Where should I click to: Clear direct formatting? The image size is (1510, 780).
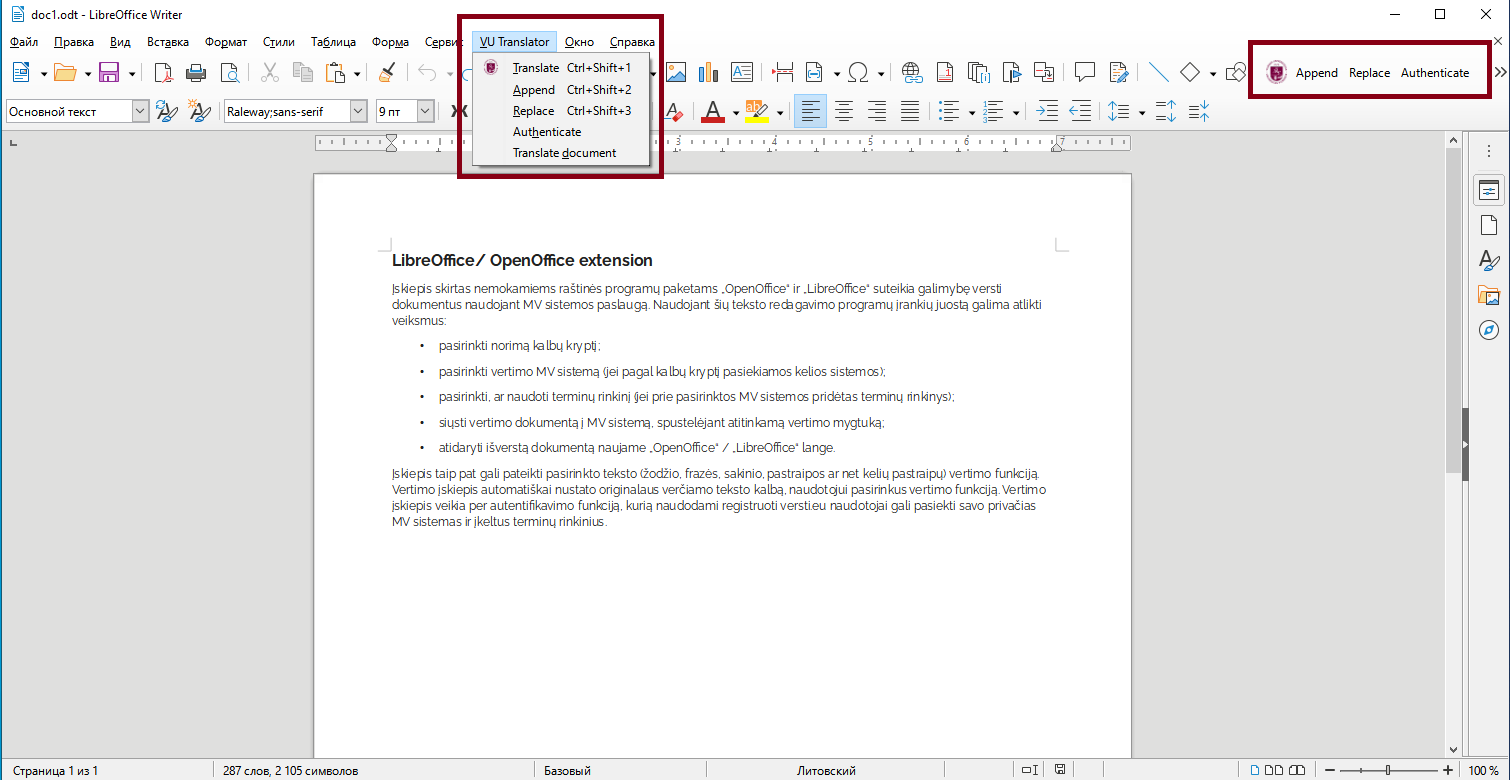[675, 111]
